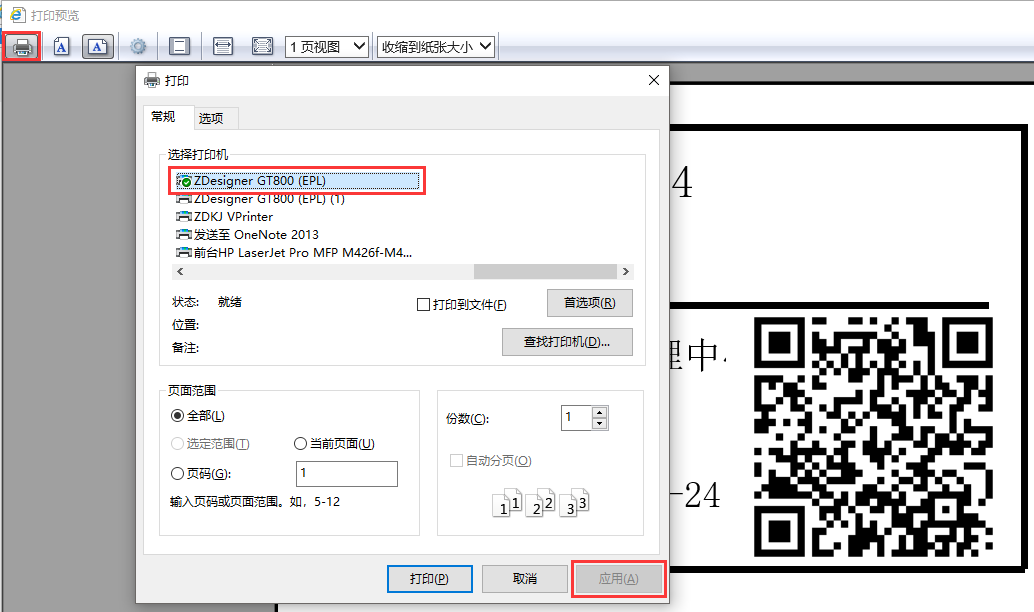Click the printer list horizontal scrollbar thumb
Screen dimensions: 1034x612
(545, 272)
